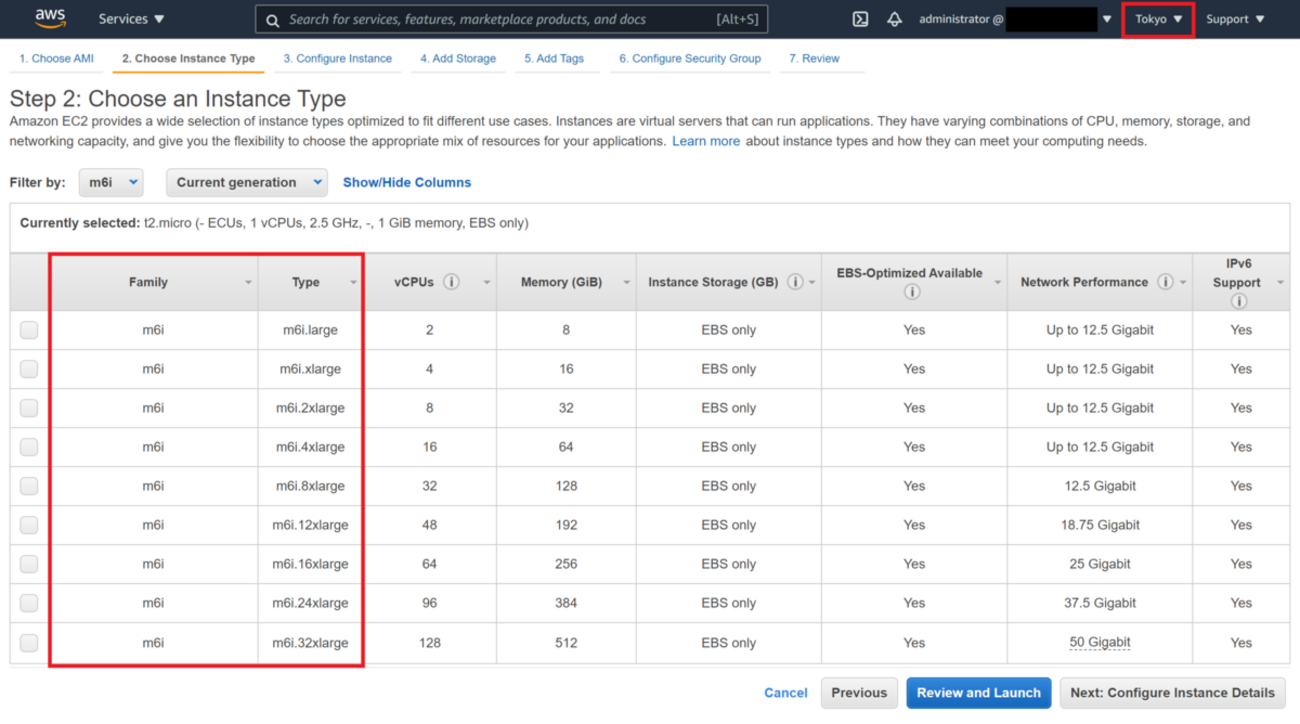Select the m6i.4xlarge instance checkbox

[x=29, y=447]
